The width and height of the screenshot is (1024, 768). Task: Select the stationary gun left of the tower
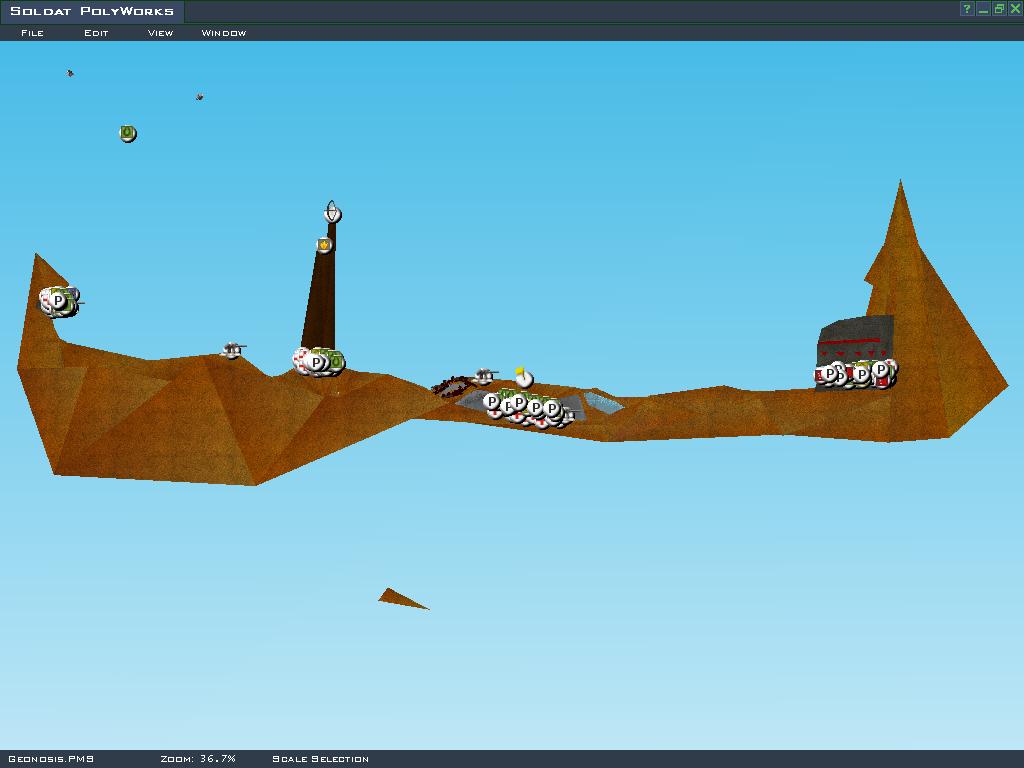[x=232, y=350]
